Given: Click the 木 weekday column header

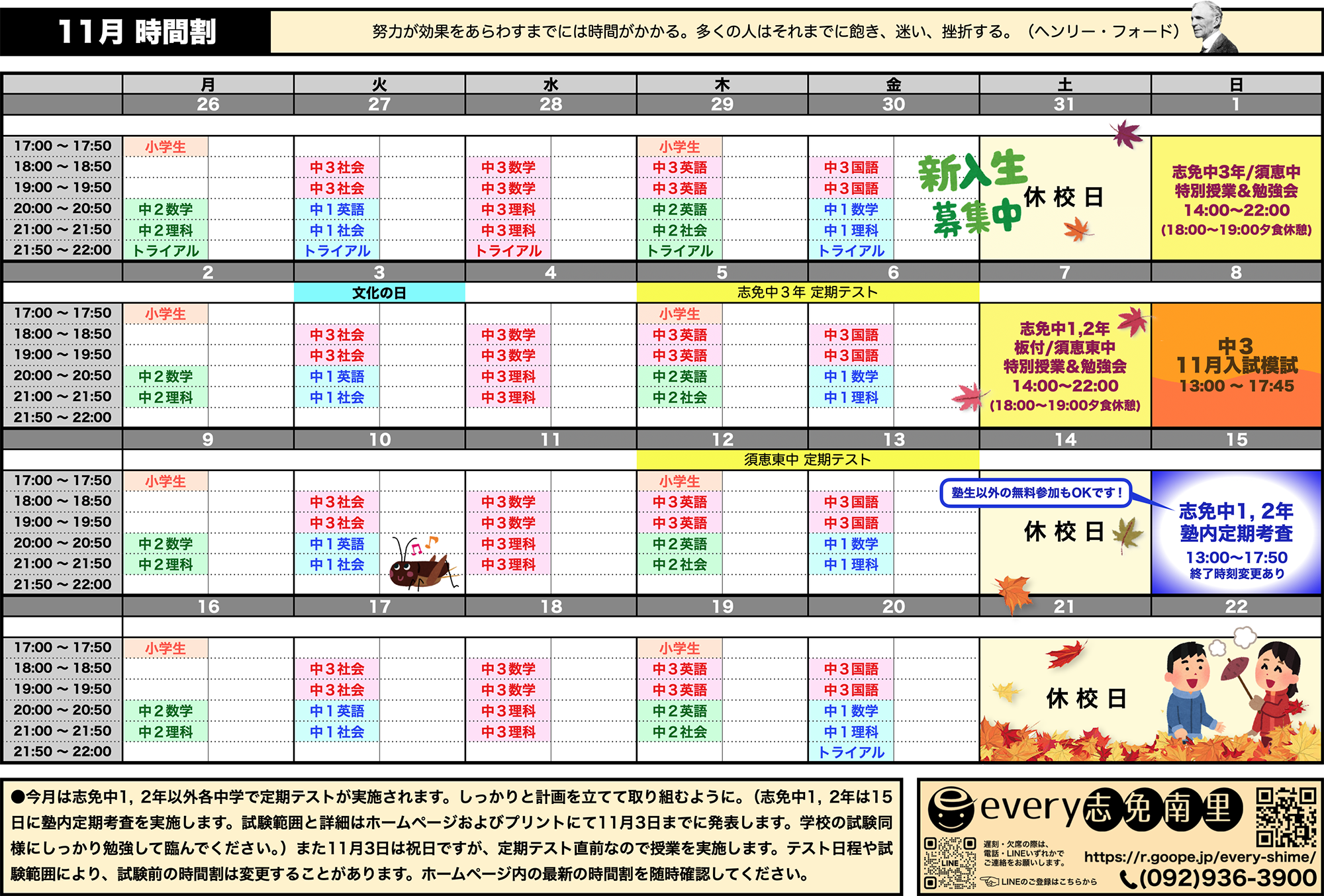Looking at the screenshot, I should [x=722, y=84].
